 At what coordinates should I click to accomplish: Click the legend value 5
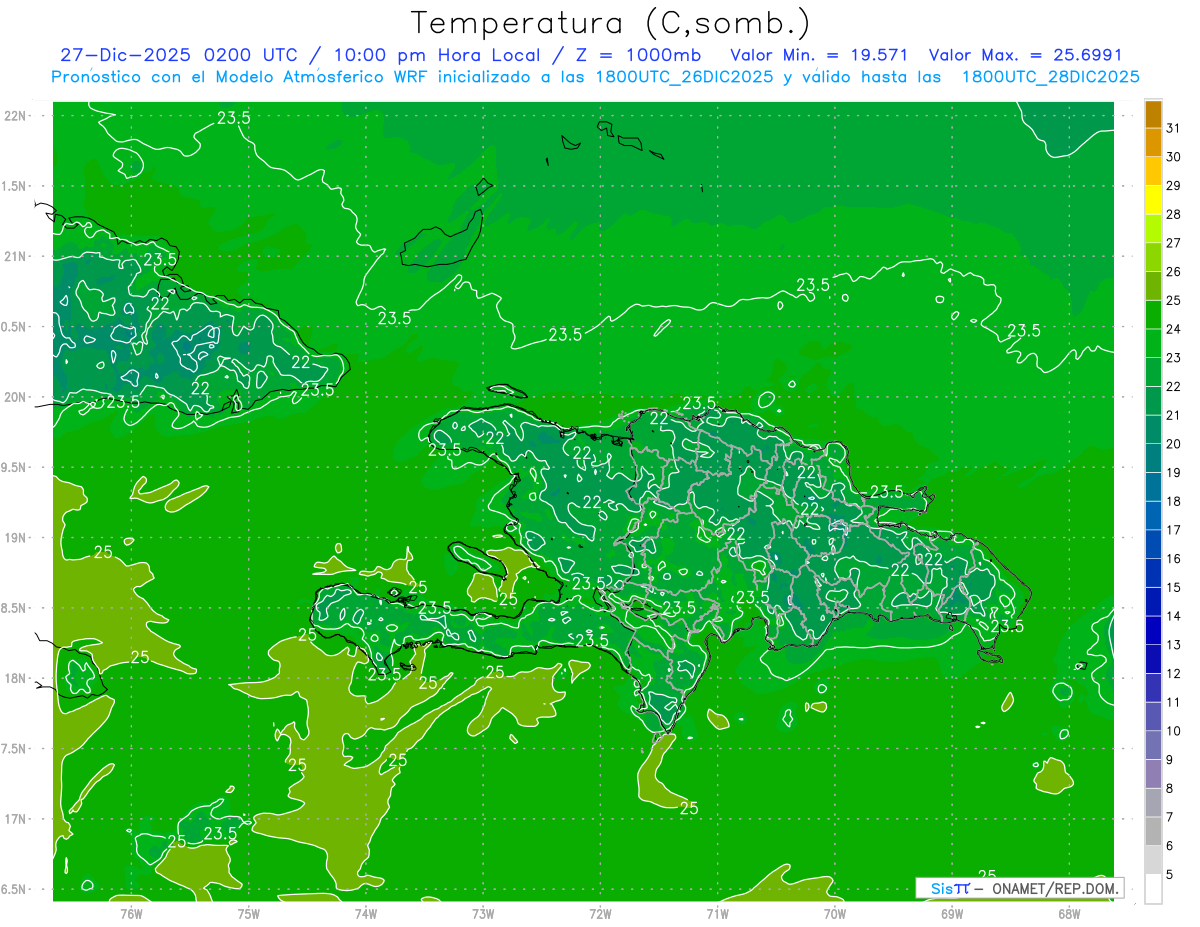[x=1170, y=875]
